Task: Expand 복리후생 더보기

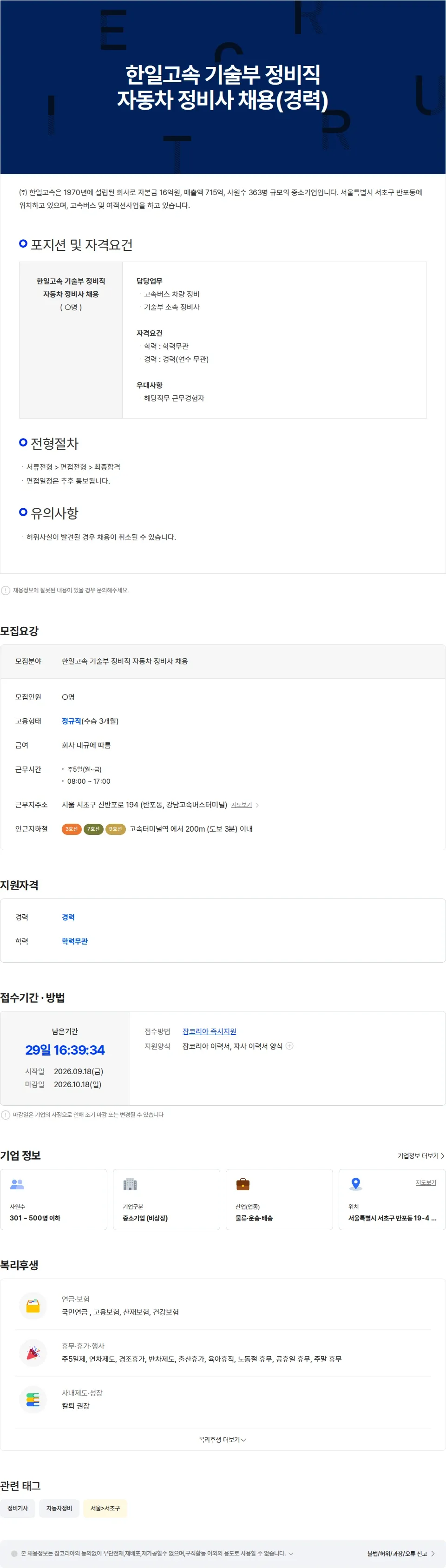Action: pos(223,1440)
